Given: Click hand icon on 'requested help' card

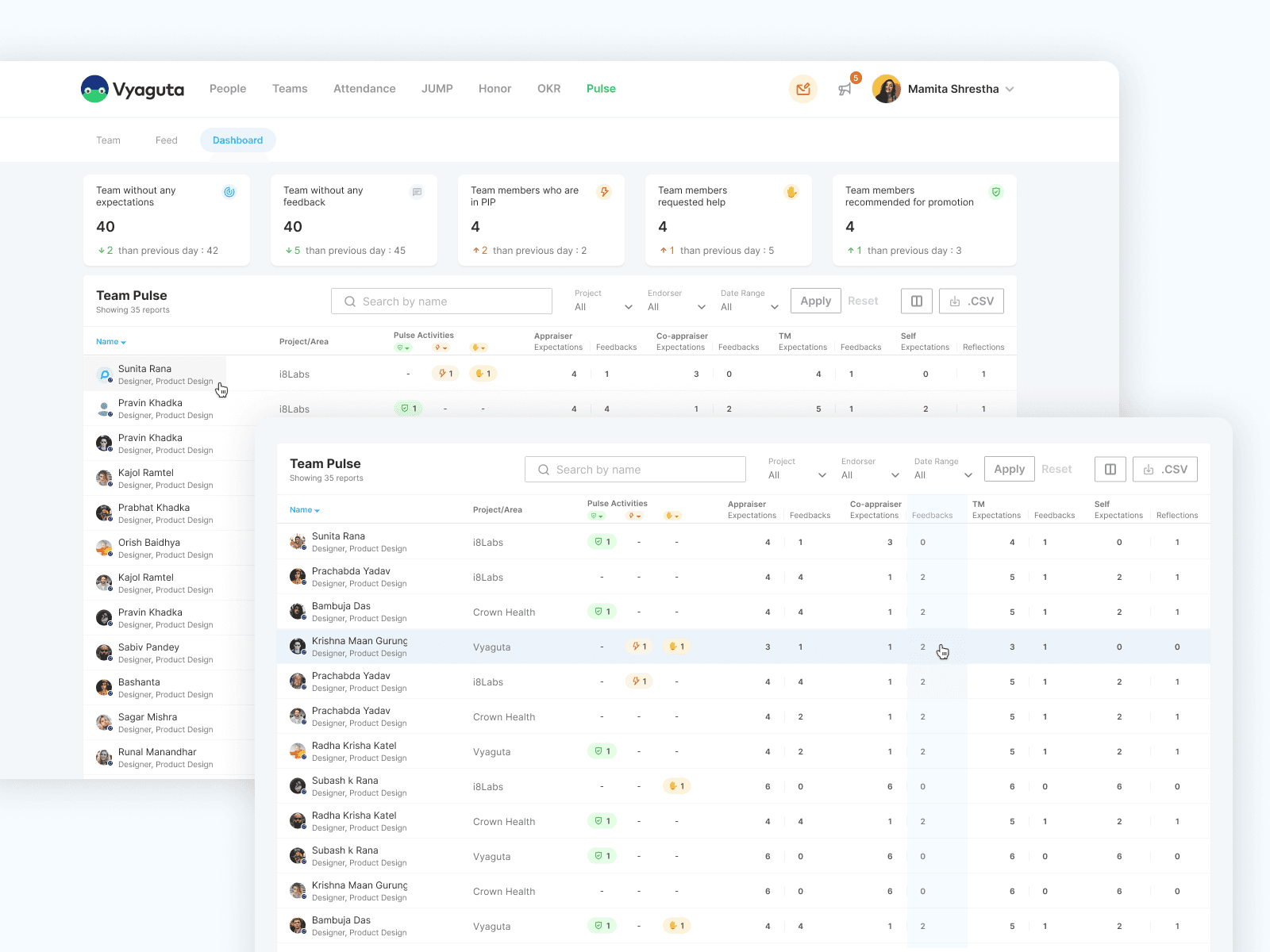Looking at the screenshot, I should [x=791, y=192].
